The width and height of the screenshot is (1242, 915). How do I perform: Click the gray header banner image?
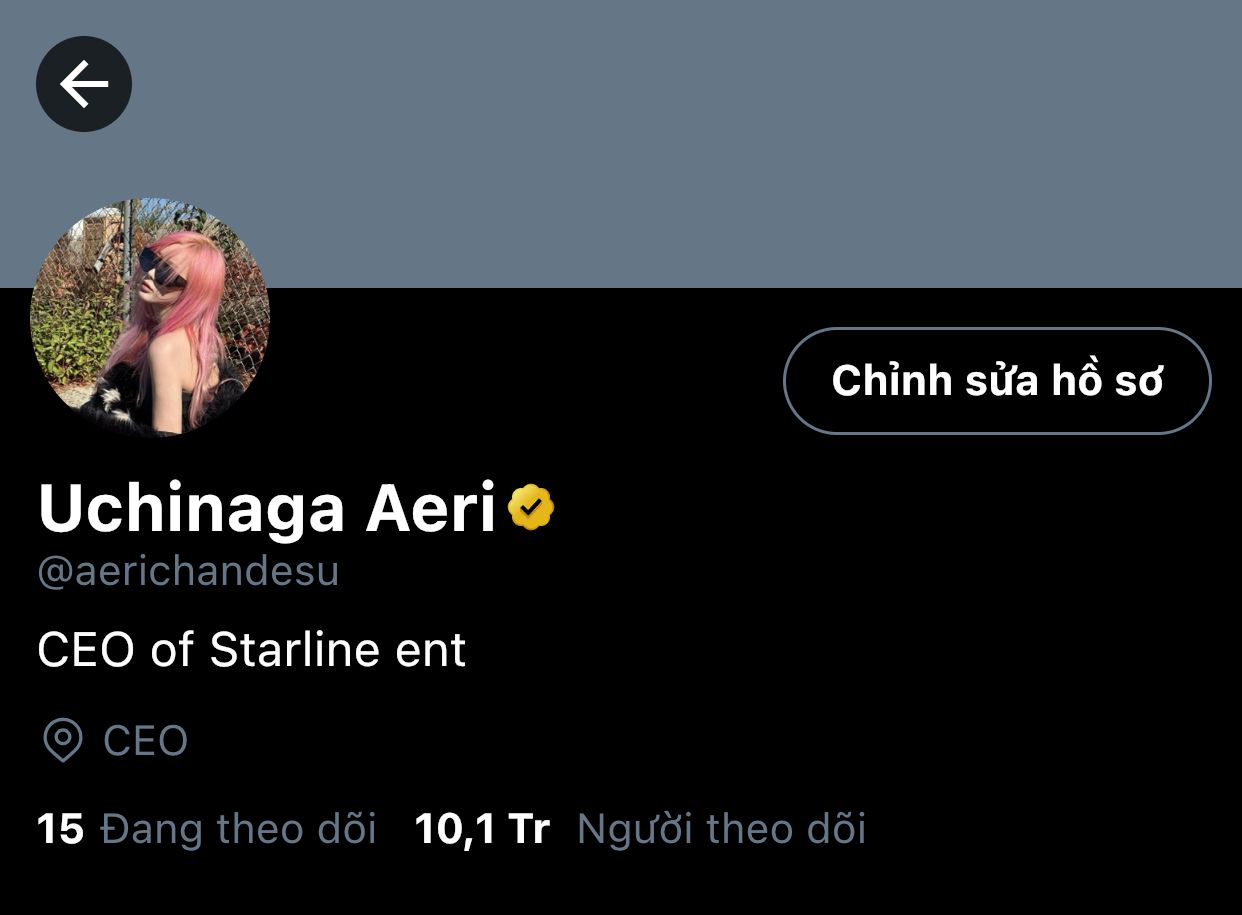[621, 144]
